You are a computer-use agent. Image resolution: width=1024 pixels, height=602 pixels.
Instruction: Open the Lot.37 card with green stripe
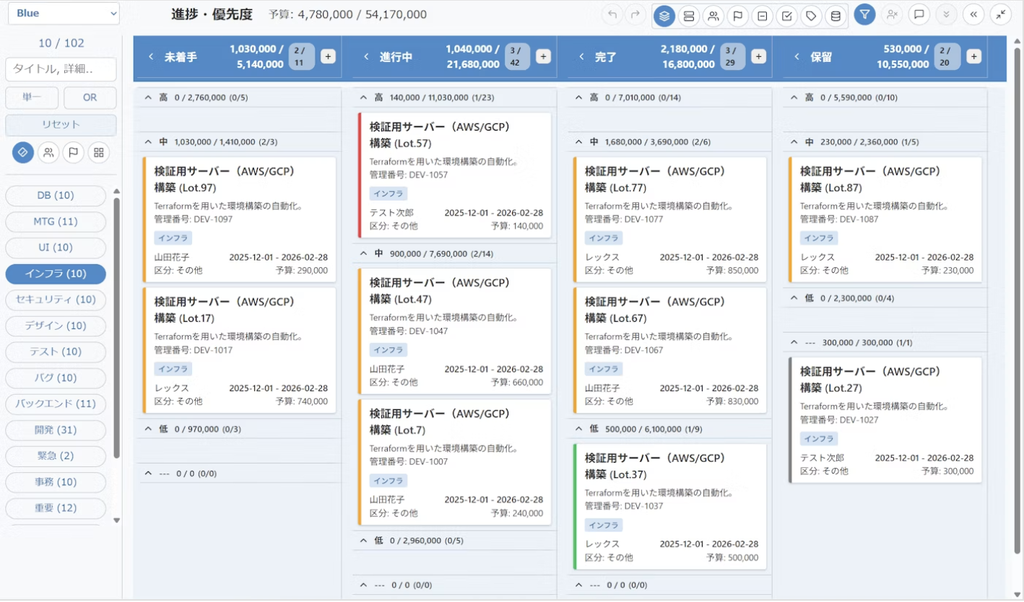670,507
